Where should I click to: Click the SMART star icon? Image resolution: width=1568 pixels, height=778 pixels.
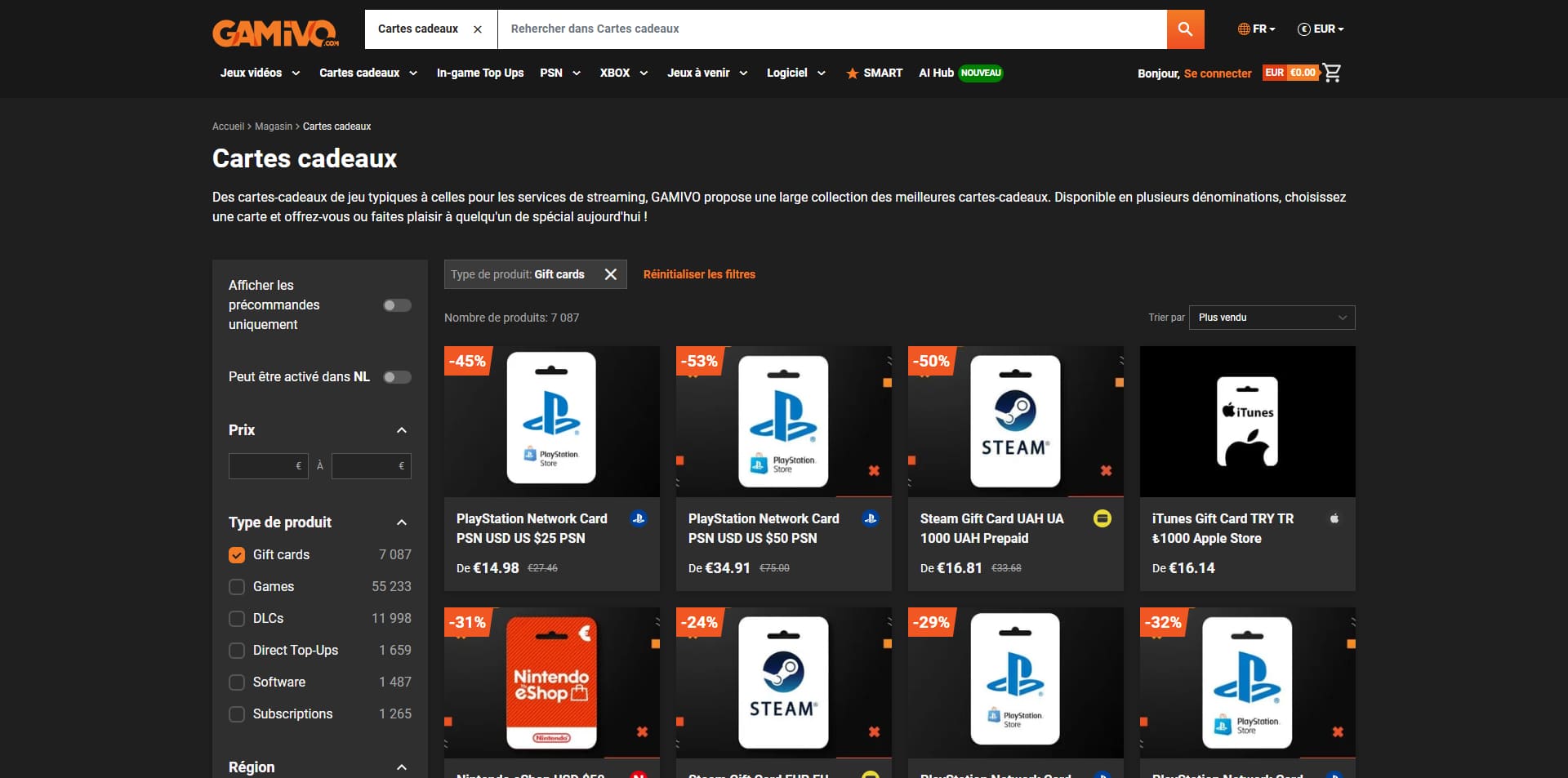pyautogui.click(x=852, y=73)
